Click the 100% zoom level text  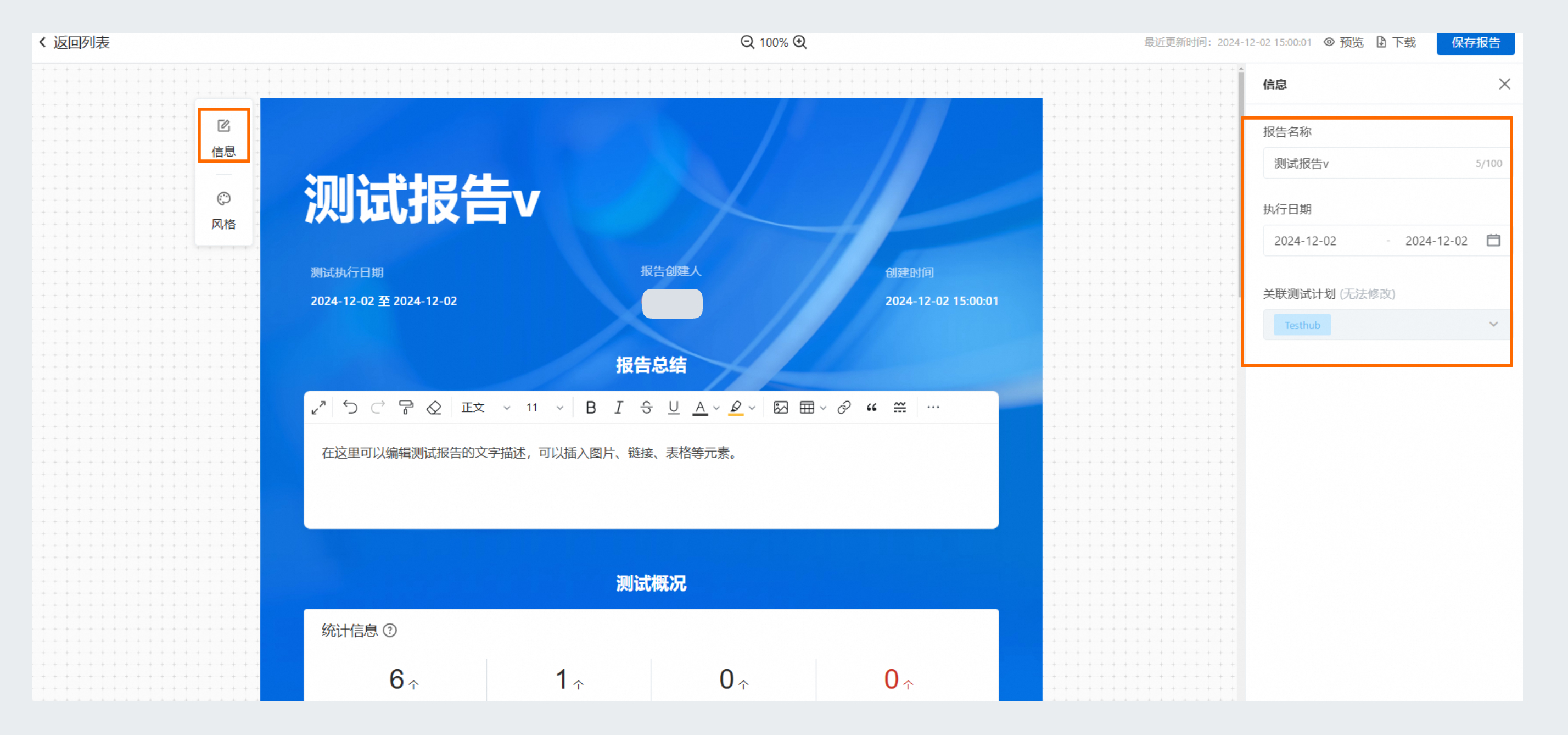pyautogui.click(x=774, y=43)
